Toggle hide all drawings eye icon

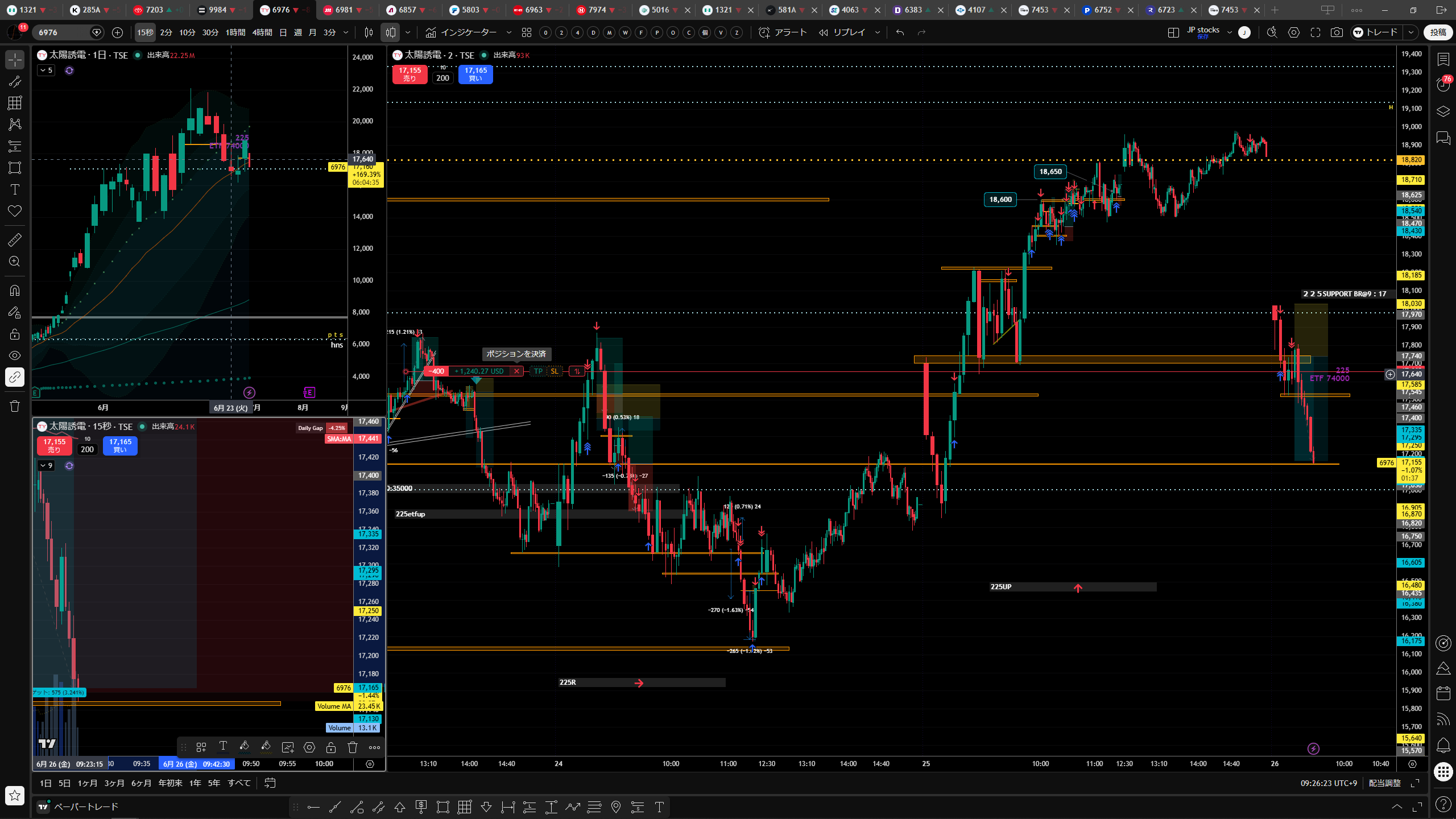coord(15,355)
